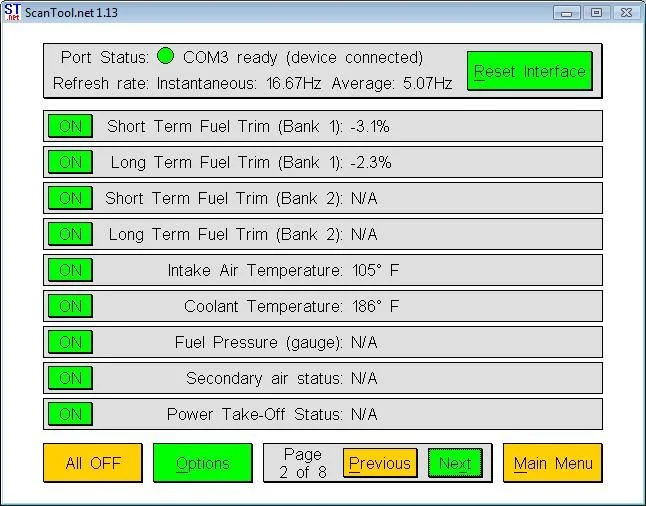This screenshot has height=506, width=646.
Task: Click the green COM3 port status indicator
Action: click(x=165, y=57)
